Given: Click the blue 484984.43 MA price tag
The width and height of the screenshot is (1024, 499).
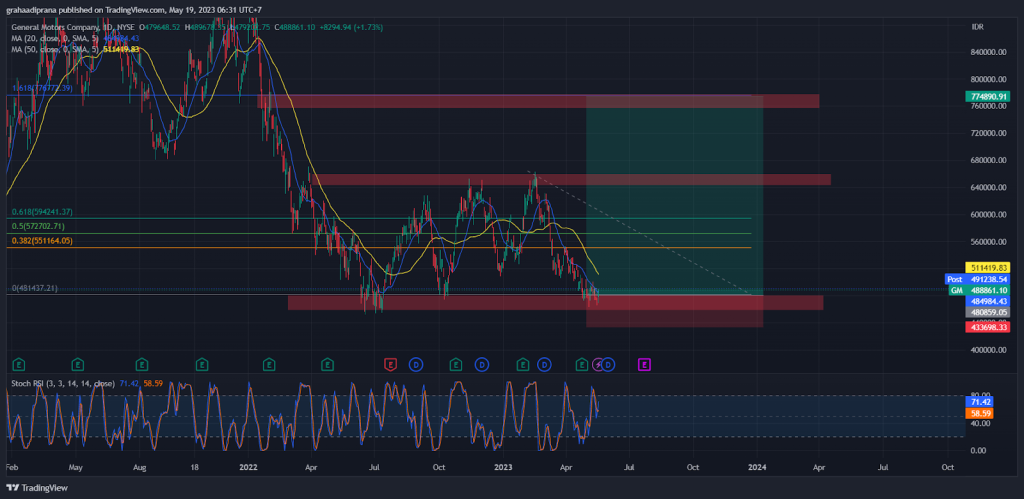Looking at the screenshot, I should tap(987, 301).
